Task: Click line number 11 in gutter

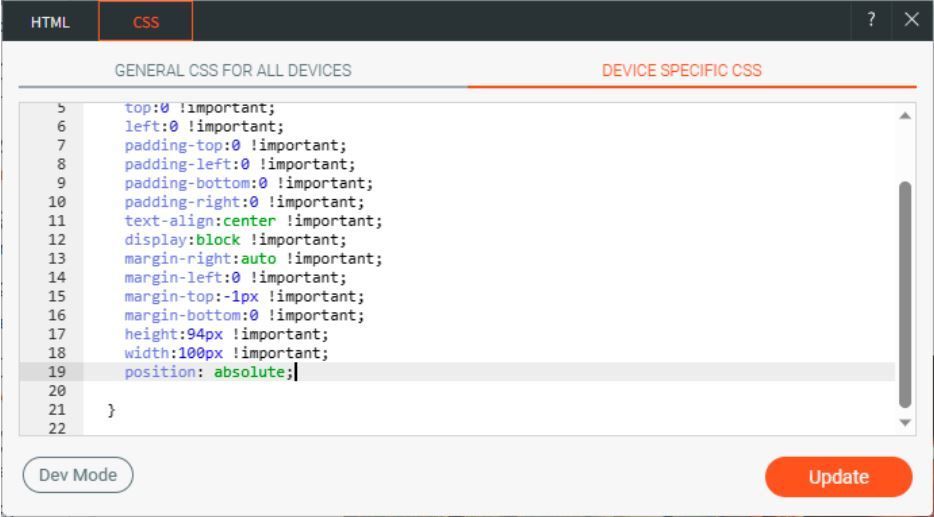Action: 56,221
